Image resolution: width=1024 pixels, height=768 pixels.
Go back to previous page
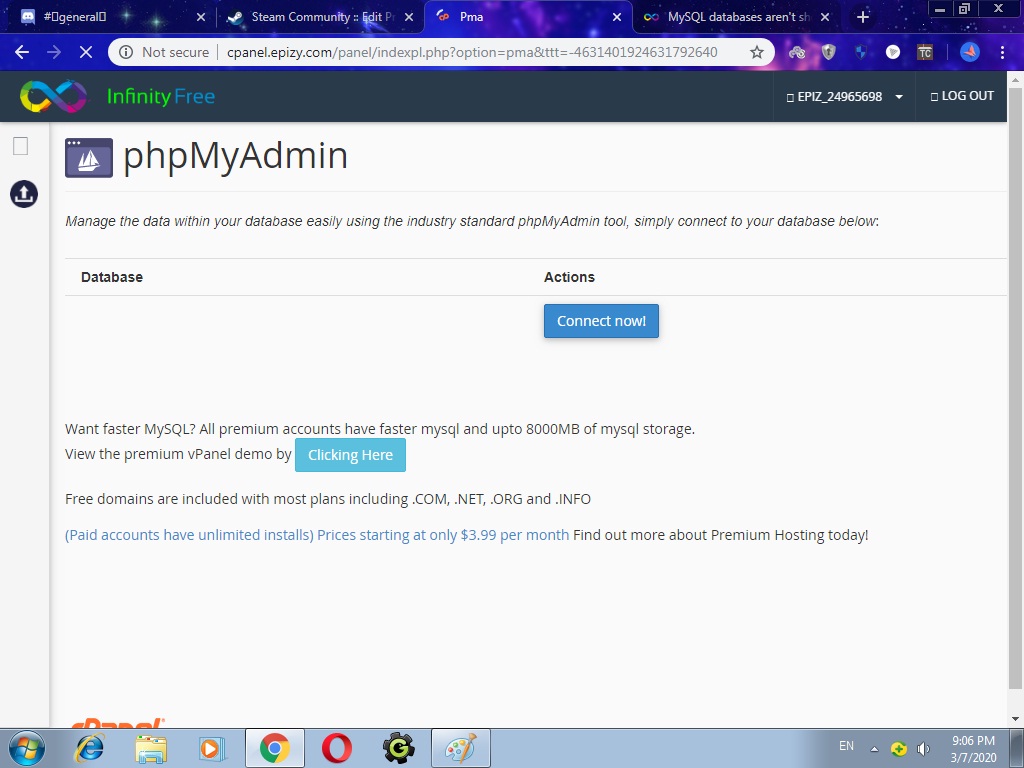pos(22,52)
